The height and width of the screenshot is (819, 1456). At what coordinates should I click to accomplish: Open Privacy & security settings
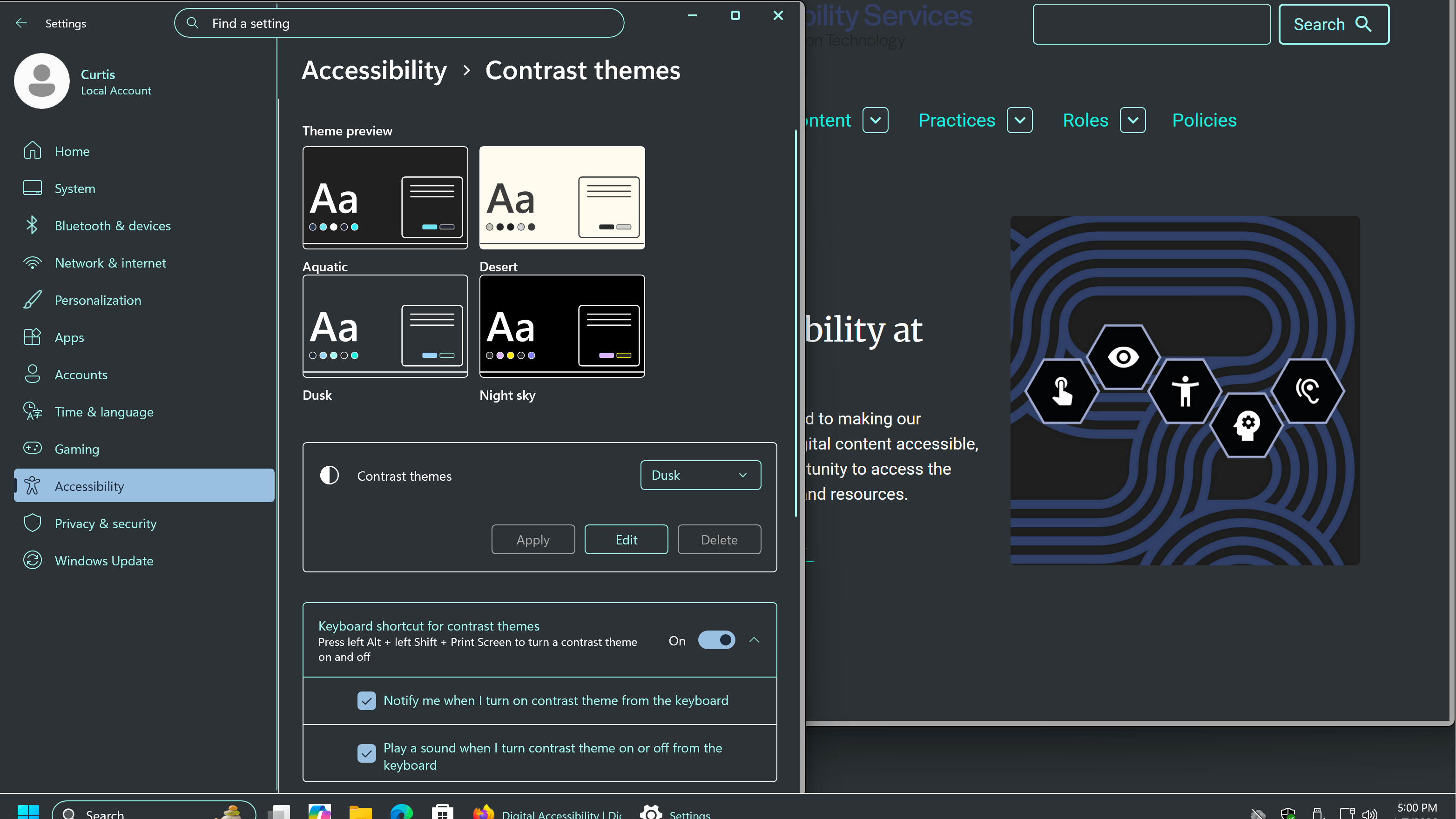tap(144, 524)
